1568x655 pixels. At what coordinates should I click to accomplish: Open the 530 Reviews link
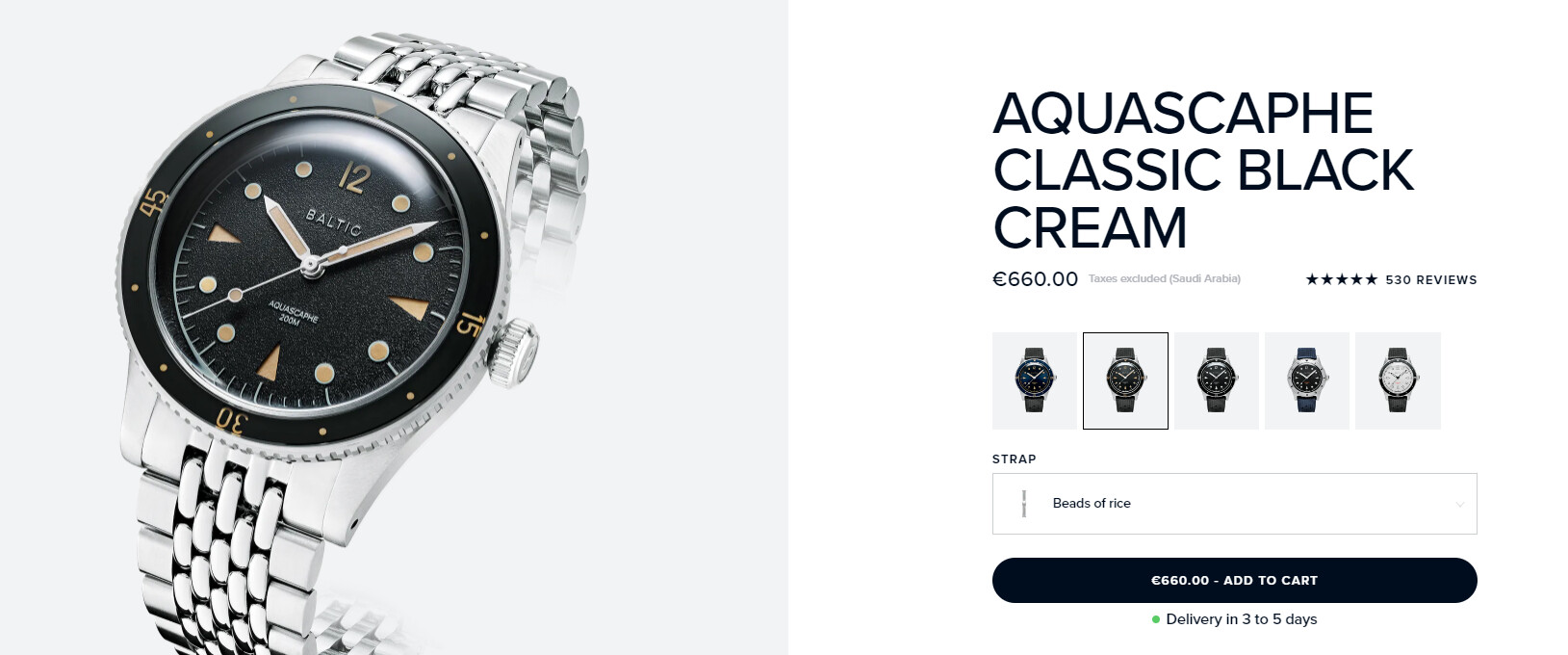click(1431, 280)
